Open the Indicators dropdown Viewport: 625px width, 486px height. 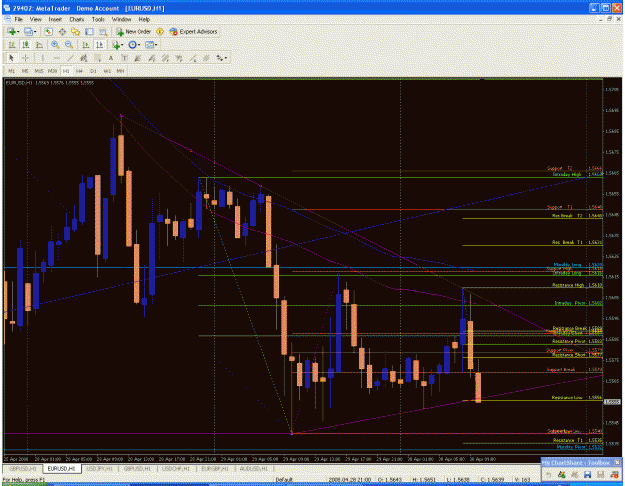click(117, 45)
